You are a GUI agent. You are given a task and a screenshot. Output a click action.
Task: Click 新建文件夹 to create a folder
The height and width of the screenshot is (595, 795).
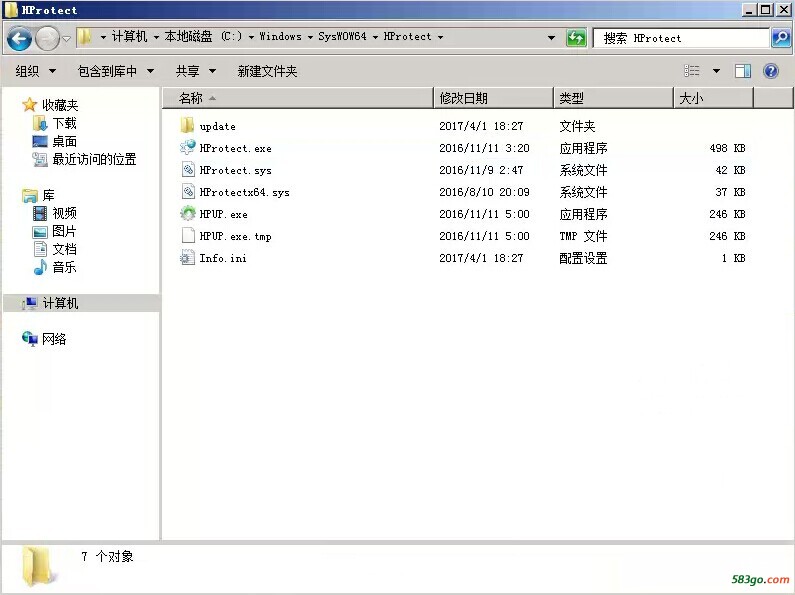tap(267, 71)
